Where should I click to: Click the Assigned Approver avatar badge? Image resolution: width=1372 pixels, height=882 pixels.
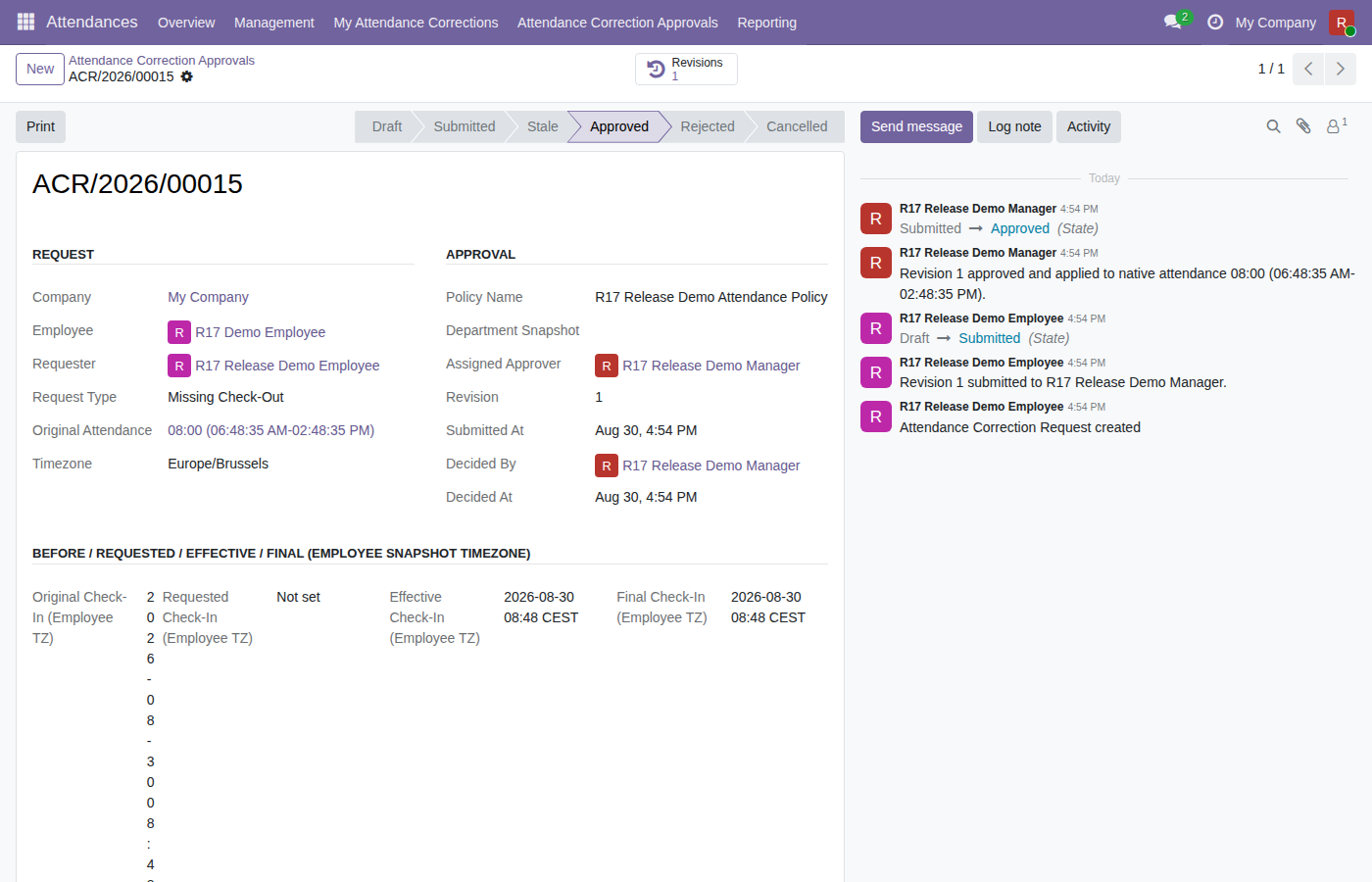pyautogui.click(x=607, y=366)
